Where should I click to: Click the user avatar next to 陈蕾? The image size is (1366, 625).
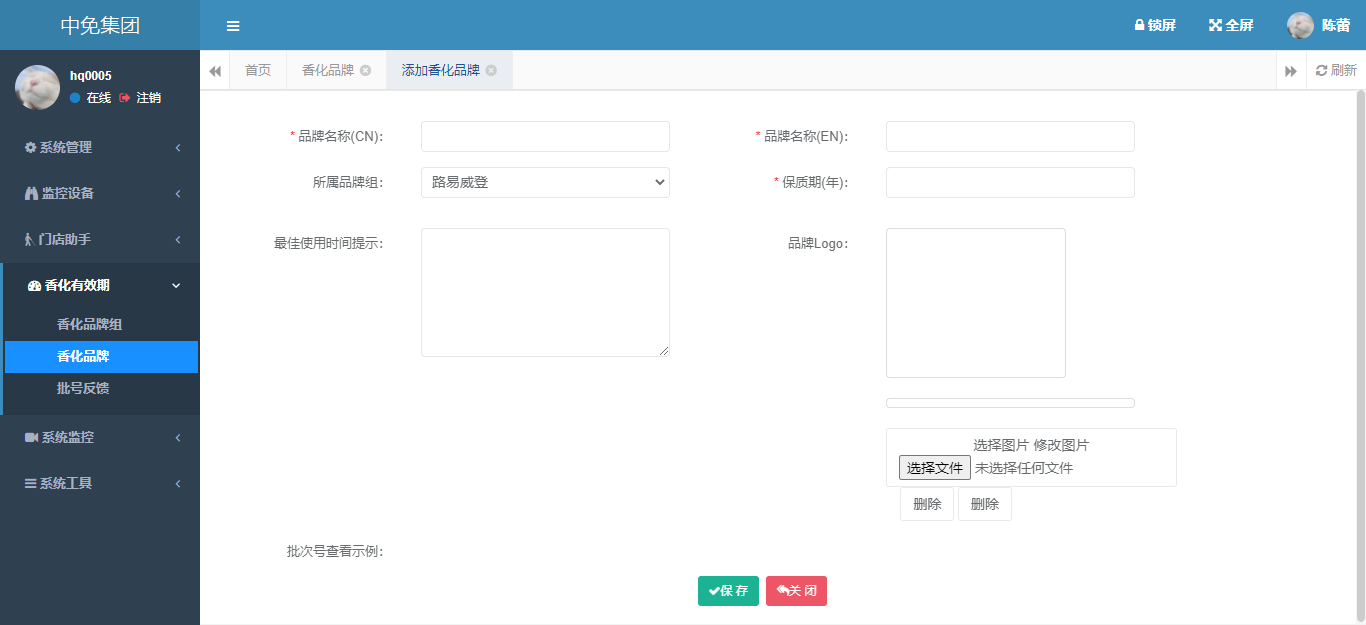1300,26
